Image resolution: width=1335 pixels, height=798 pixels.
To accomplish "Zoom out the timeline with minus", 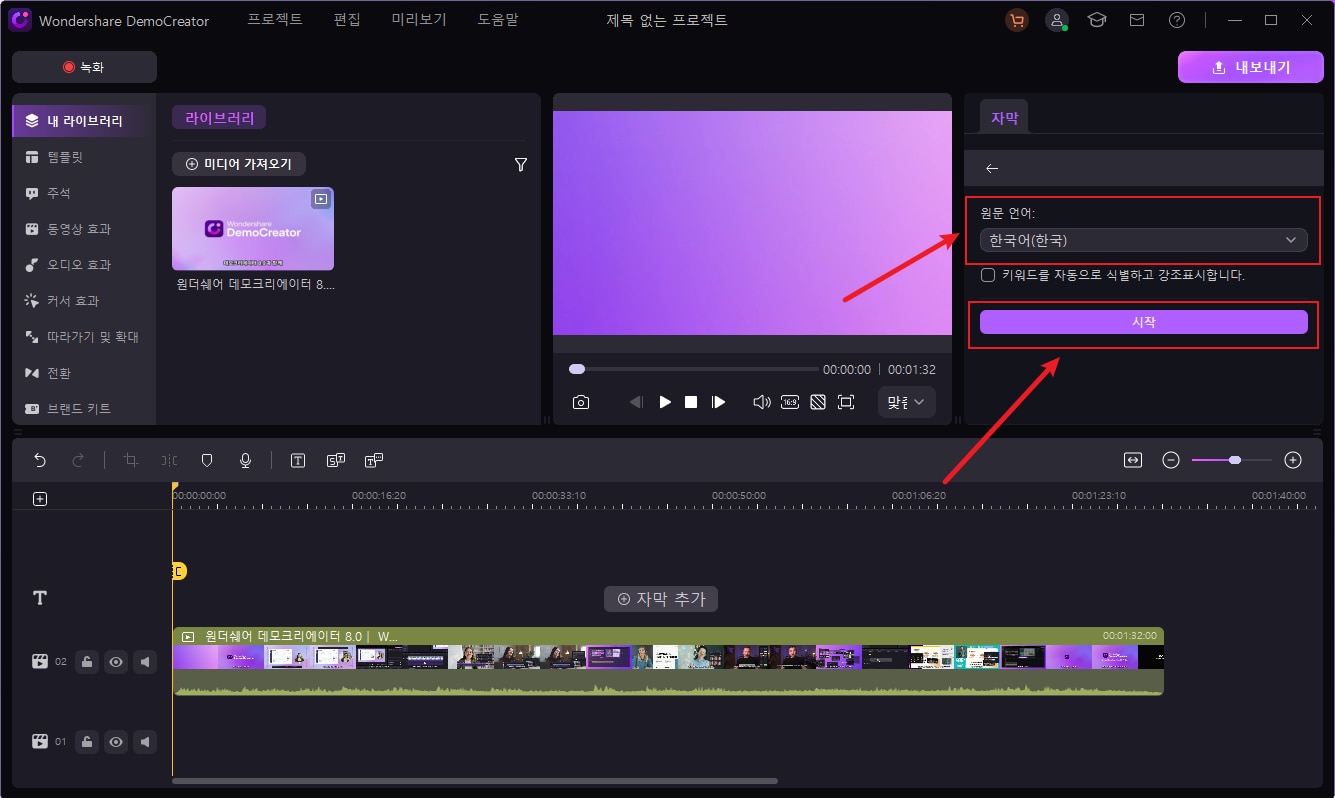I will pyautogui.click(x=1171, y=460).
